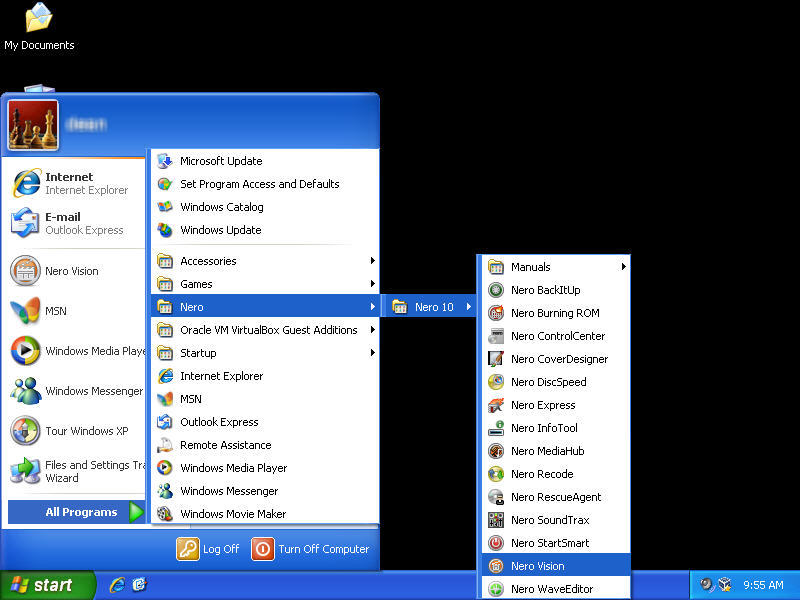800x600 pixels.
Task: Launch Outlook Express in All Programs list
Action: (x=265, y=421)
